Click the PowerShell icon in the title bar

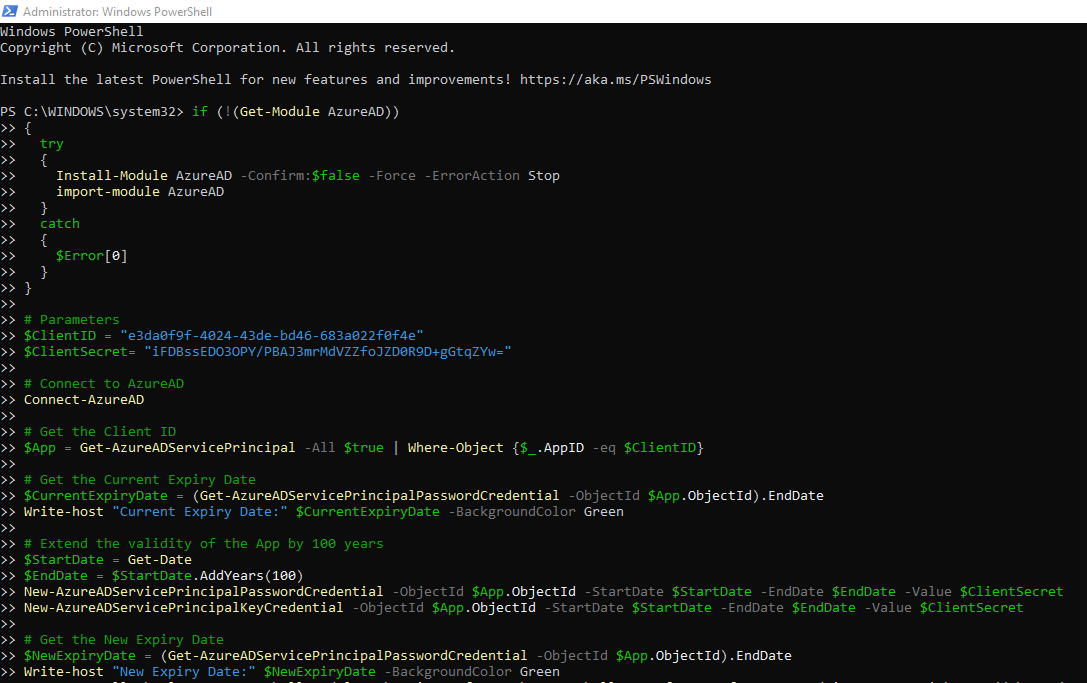[9, 12]
